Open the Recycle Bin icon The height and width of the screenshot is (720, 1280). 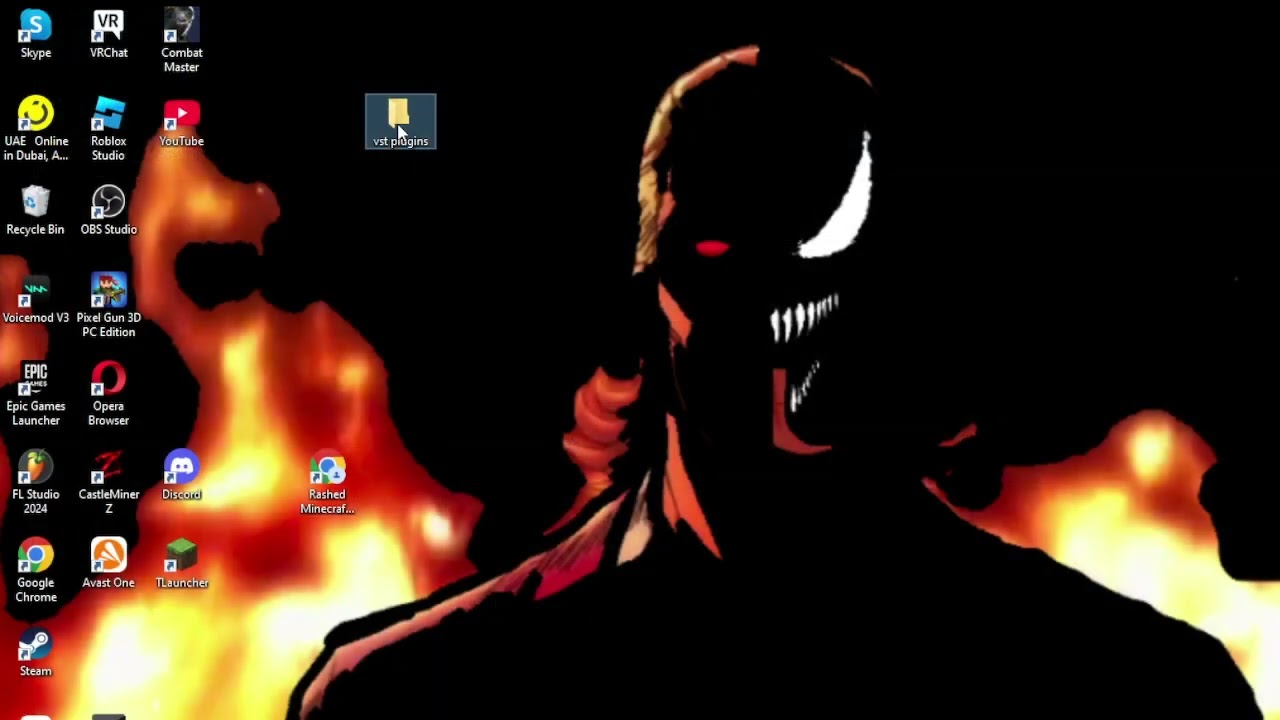tap(35, 211)
